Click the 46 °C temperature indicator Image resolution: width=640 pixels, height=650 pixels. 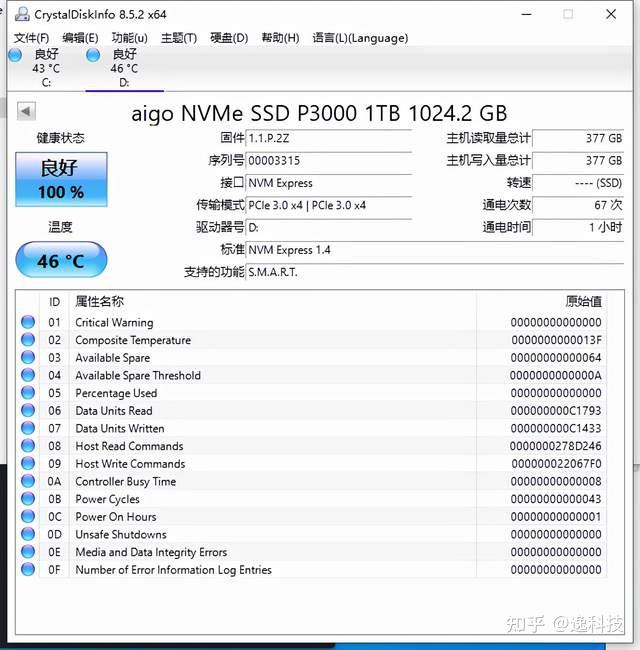pyautogui.click(x=61, y=260)
